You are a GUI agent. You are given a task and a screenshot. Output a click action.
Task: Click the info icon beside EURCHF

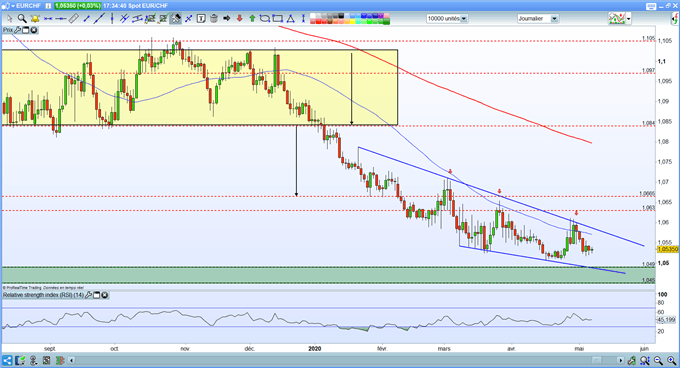click(48, 6)
